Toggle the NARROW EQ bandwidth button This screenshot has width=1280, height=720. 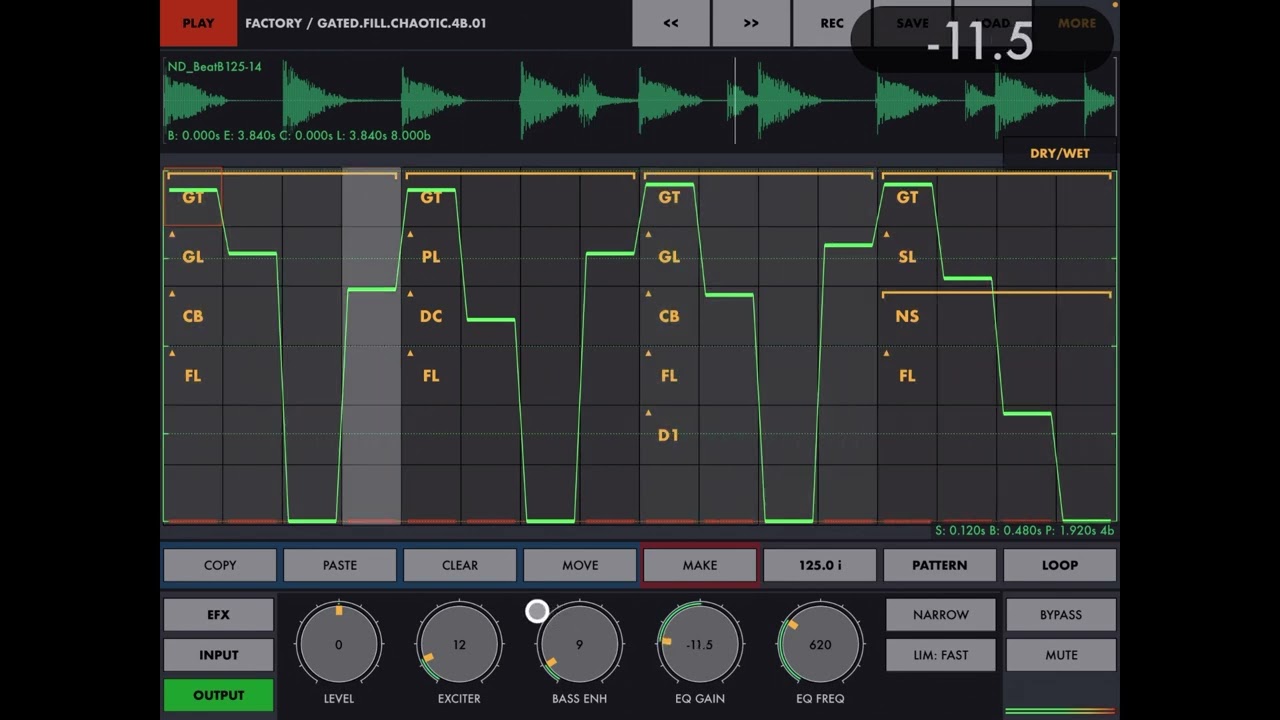coord(941,615)
